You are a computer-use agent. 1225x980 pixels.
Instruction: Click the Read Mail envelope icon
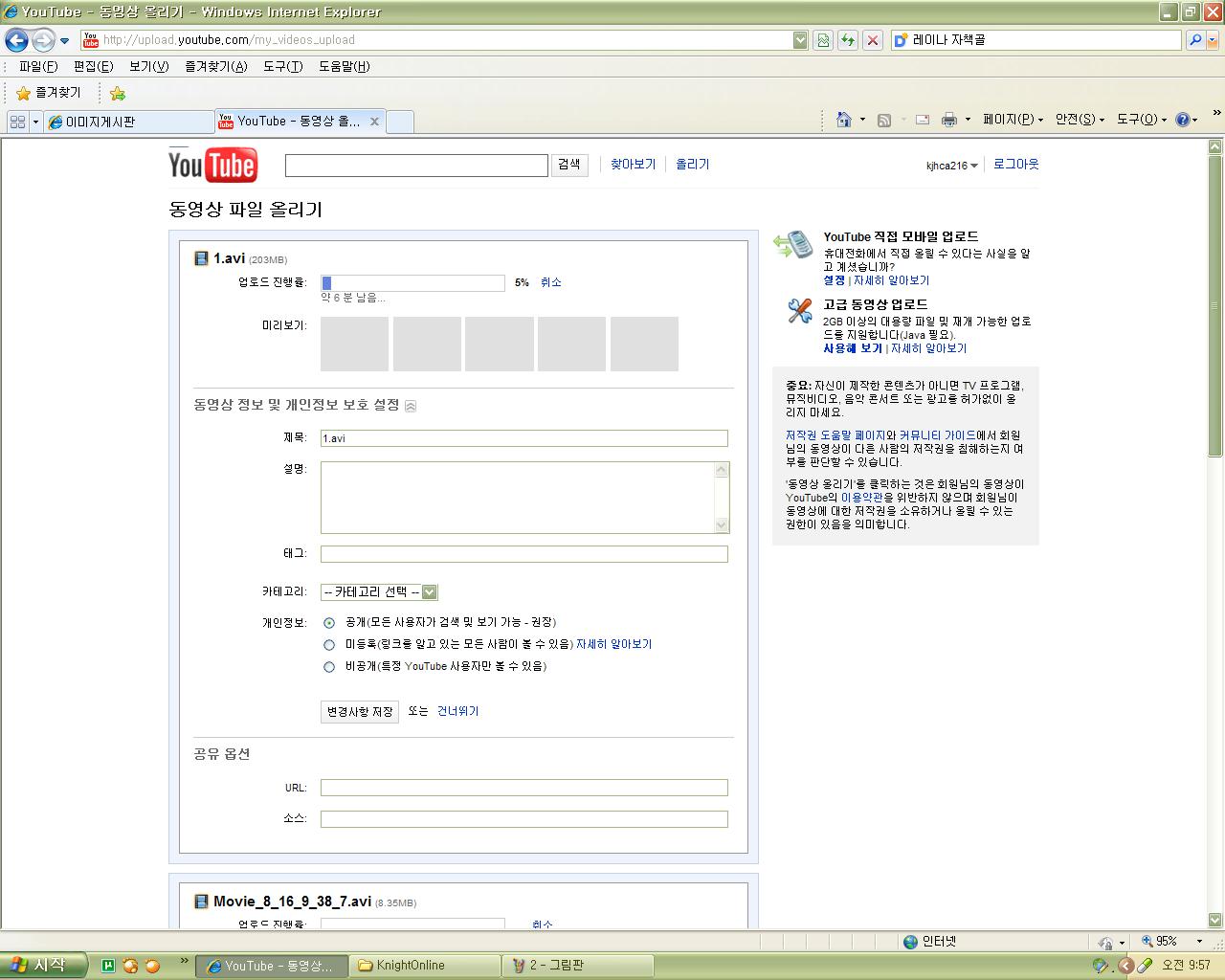(x=923, y=120)
